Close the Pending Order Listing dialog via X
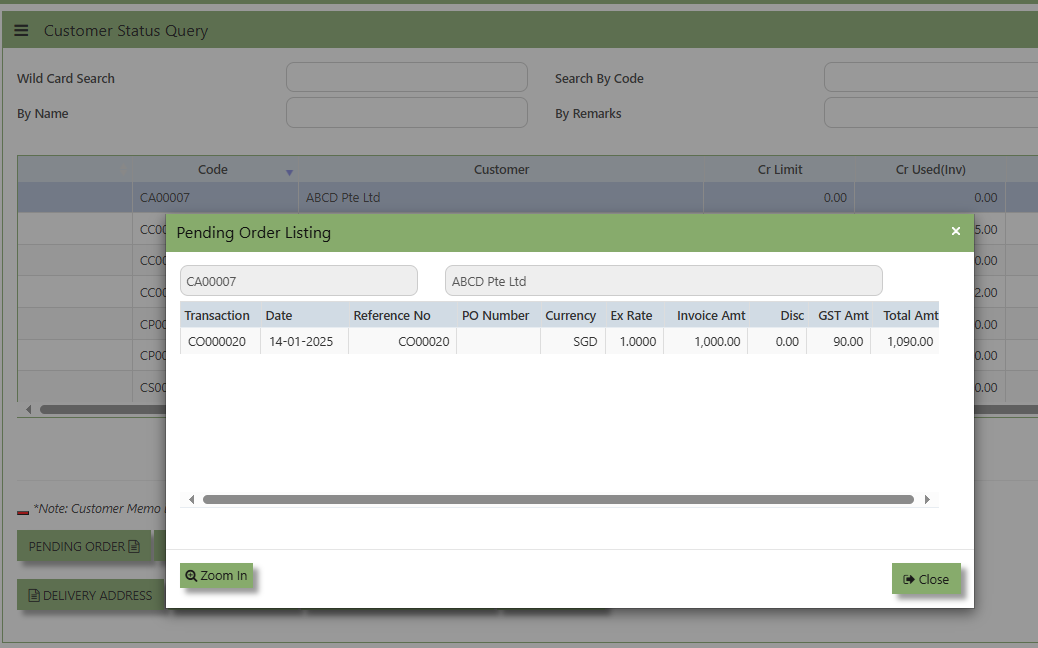1038x648 pixels. pyautogui.click(x=955, y=231)
